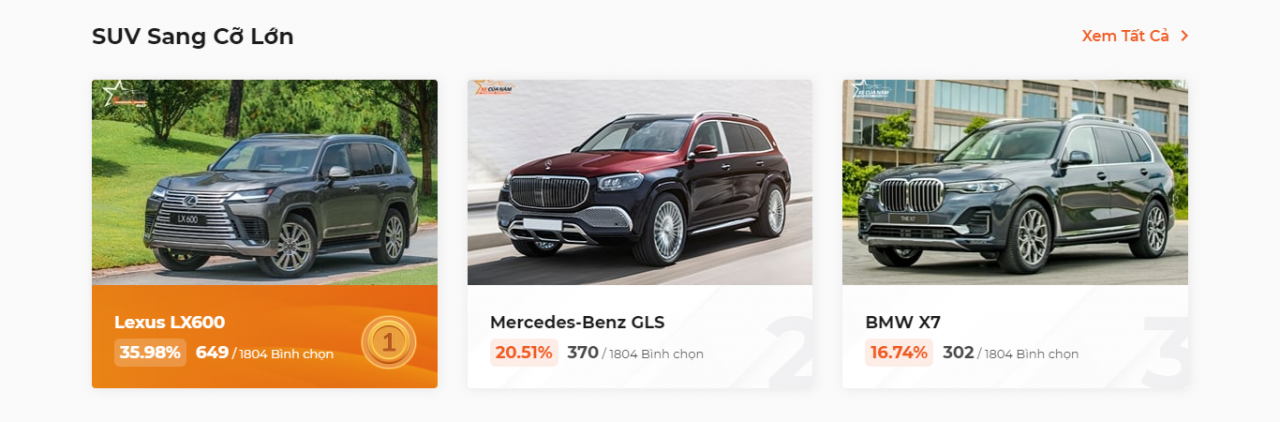Click the BMW X7 car photo

[x=1015, y=182]
